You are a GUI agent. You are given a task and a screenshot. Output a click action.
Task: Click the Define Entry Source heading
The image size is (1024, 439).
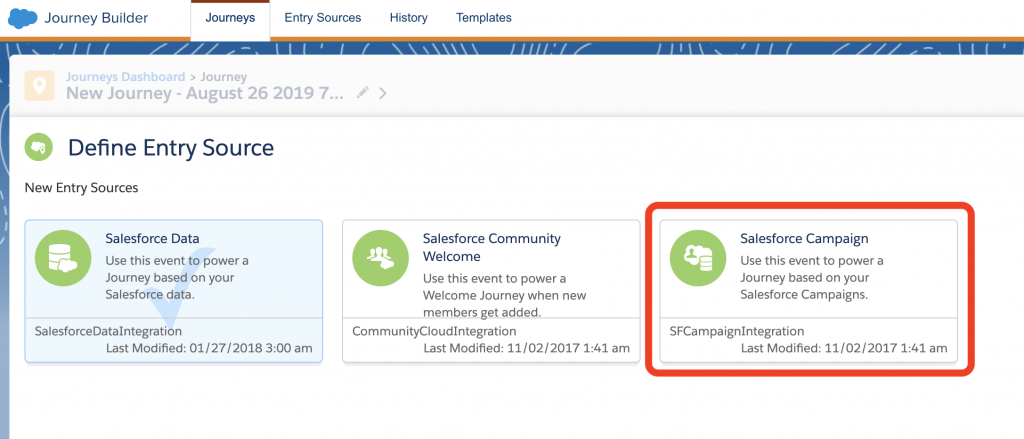coord(171,148)
